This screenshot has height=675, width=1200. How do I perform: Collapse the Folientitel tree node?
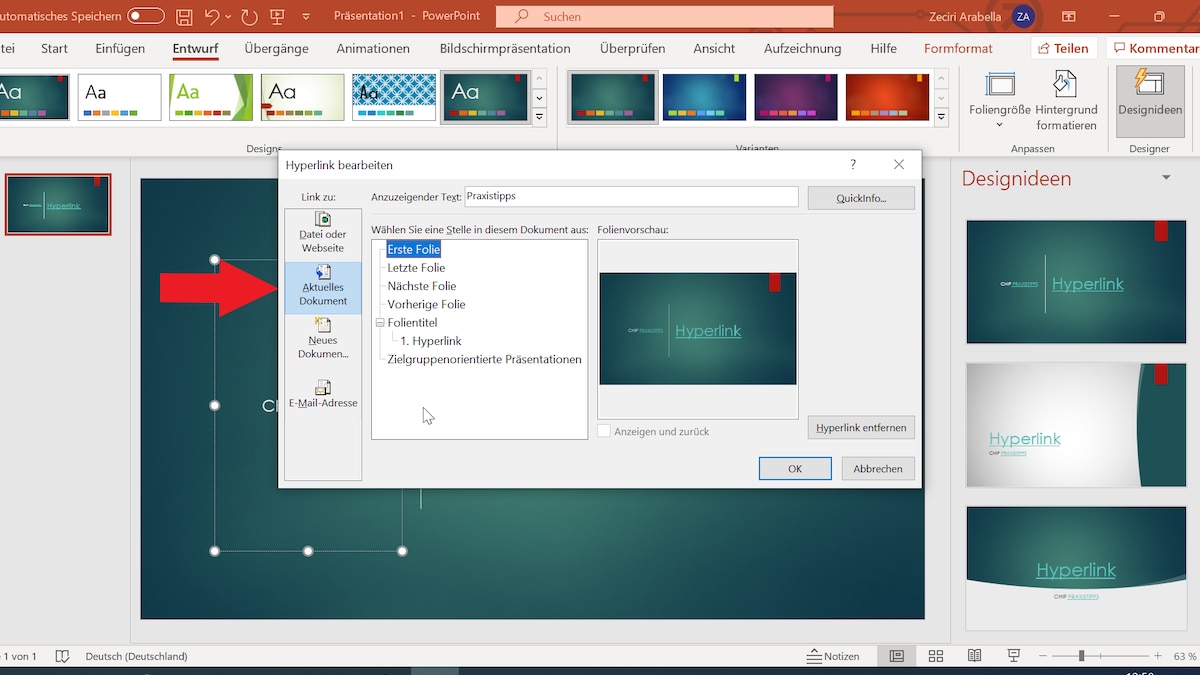(380, 323)
